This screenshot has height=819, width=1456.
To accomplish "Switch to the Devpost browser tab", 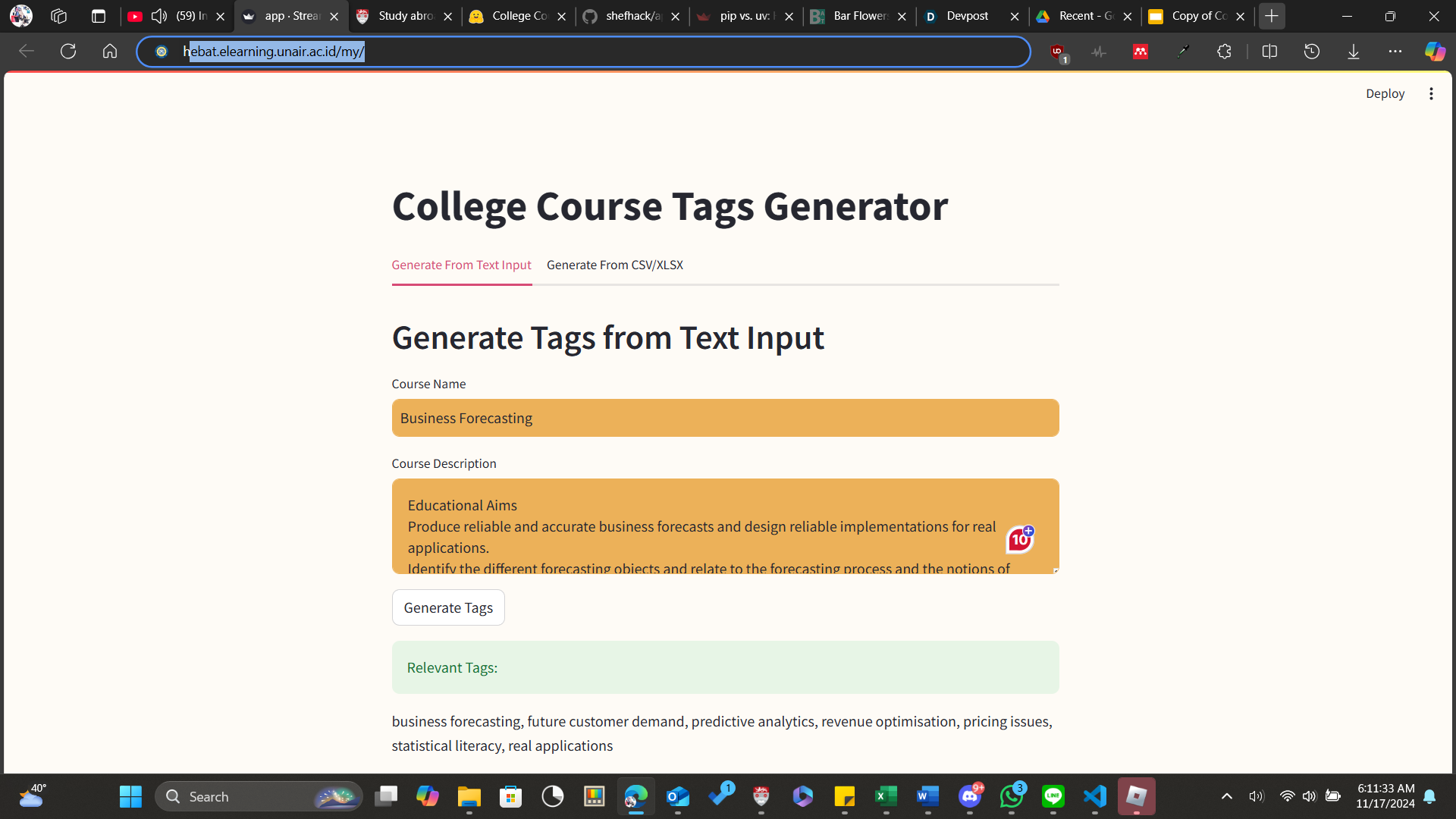I will click(967, 16).
